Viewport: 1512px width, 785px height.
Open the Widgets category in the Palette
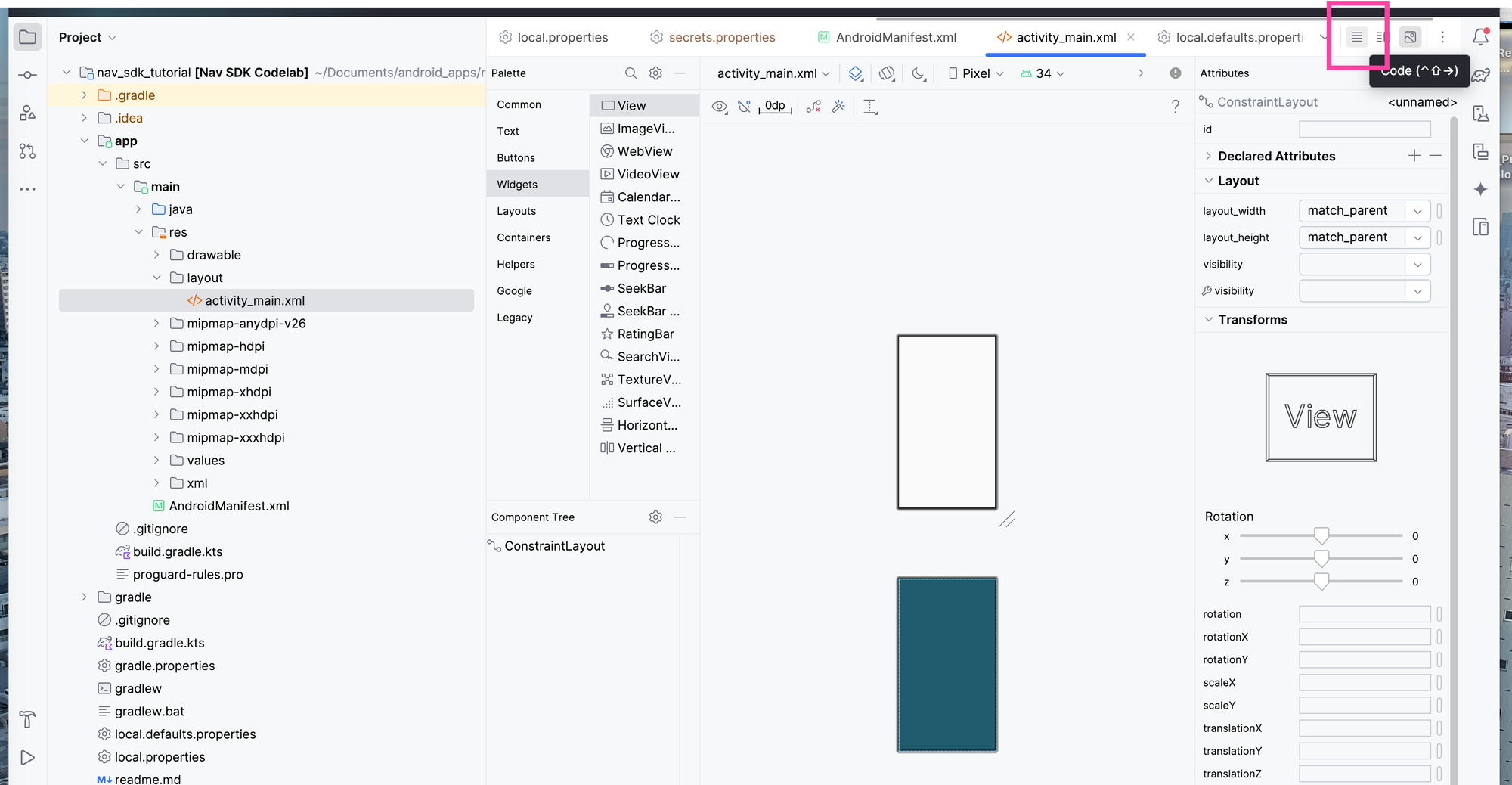click(517, 184)
